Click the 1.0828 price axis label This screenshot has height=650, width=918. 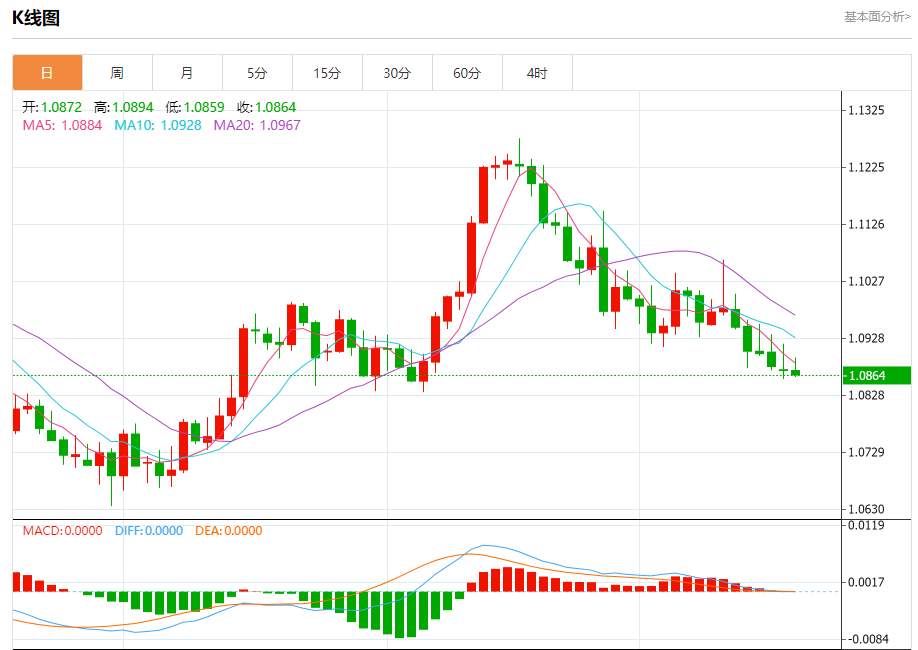[x=866, y=395]
